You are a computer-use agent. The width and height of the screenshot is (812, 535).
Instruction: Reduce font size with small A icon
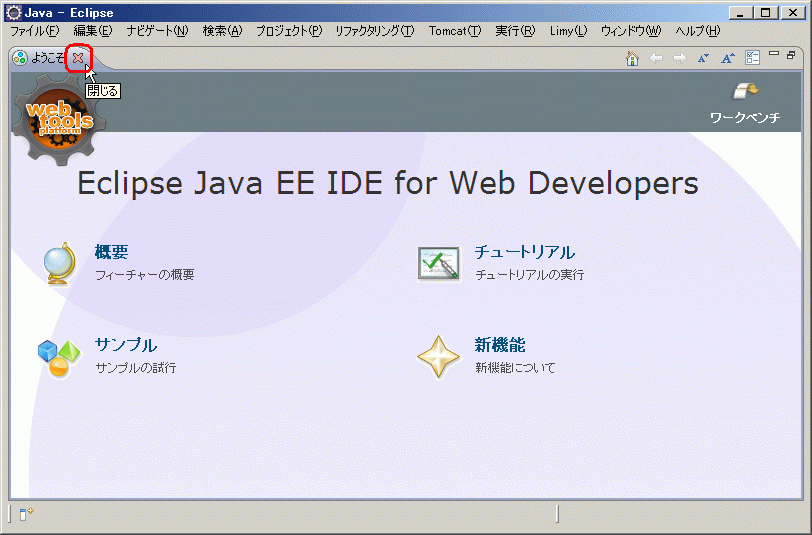703,58
